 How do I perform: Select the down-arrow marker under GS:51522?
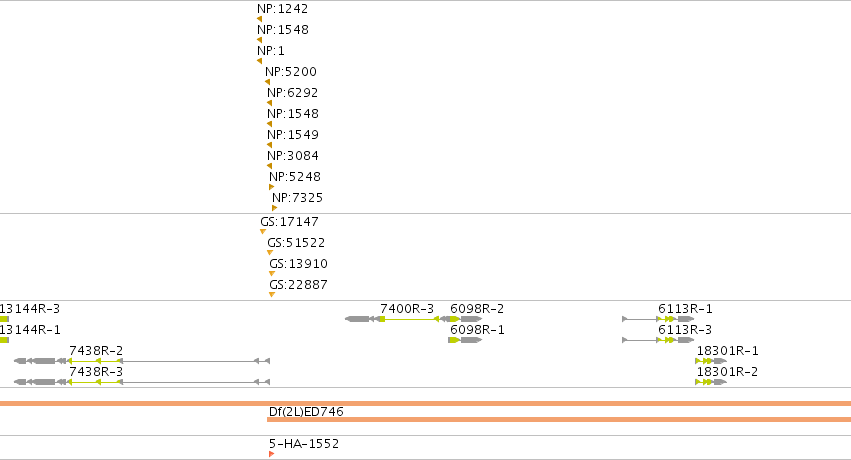[x=270, y=253]
